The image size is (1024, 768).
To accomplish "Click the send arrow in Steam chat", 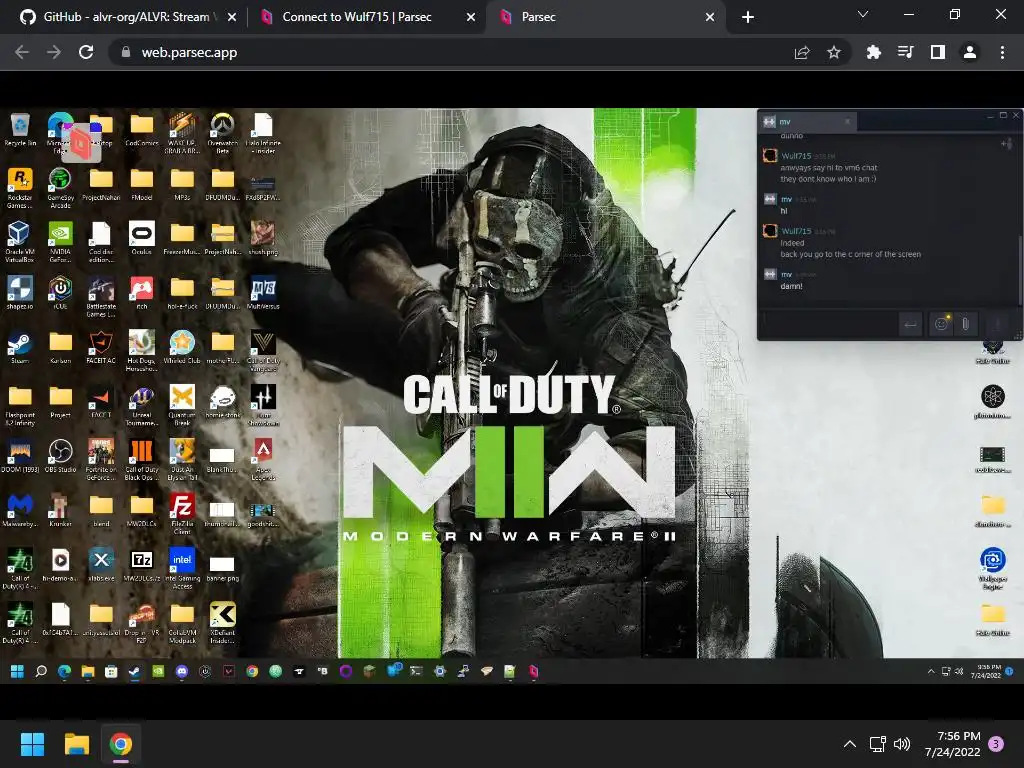I will click(910, 324).
